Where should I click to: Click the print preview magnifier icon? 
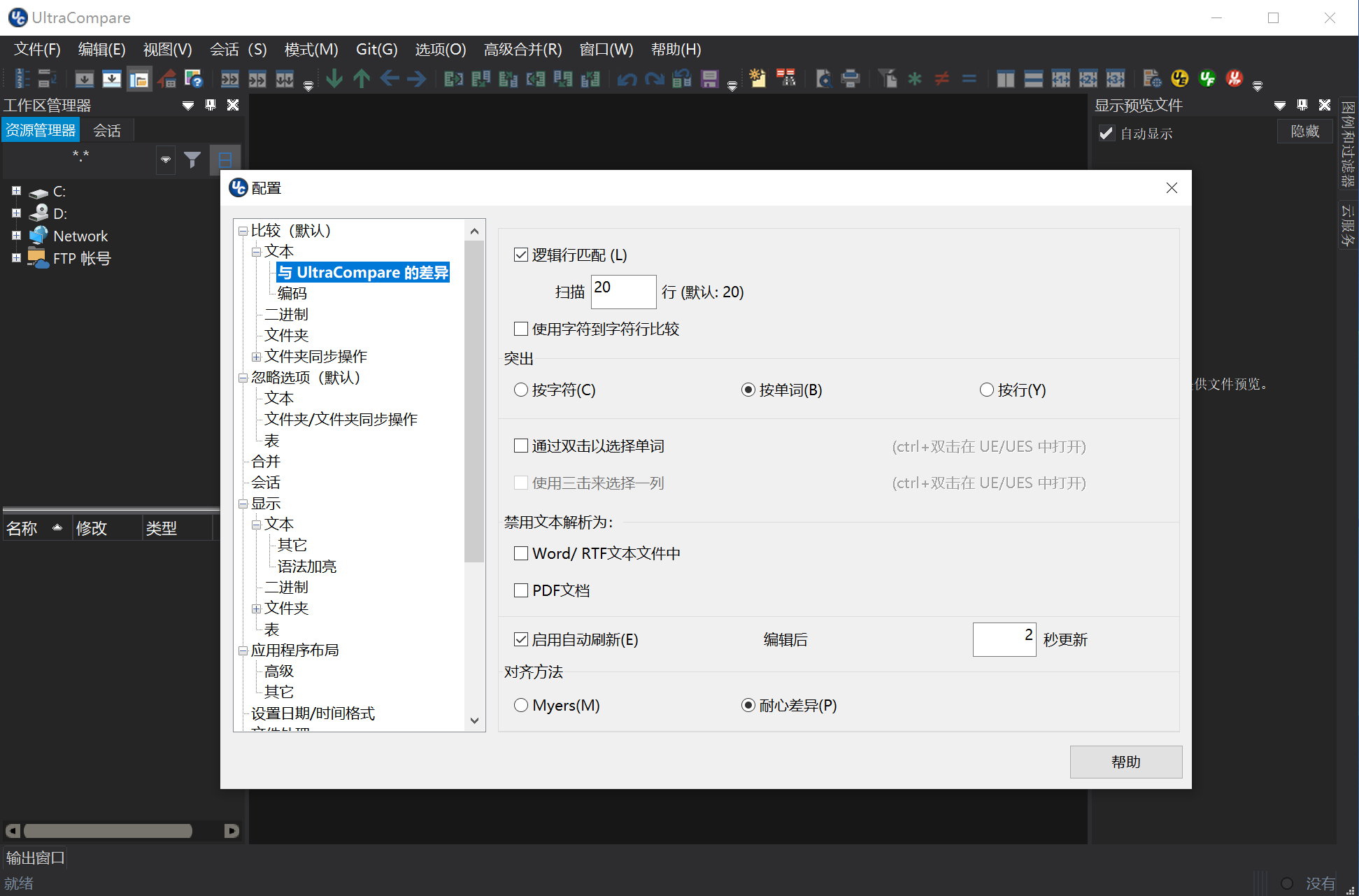click(x=823, y=78)
